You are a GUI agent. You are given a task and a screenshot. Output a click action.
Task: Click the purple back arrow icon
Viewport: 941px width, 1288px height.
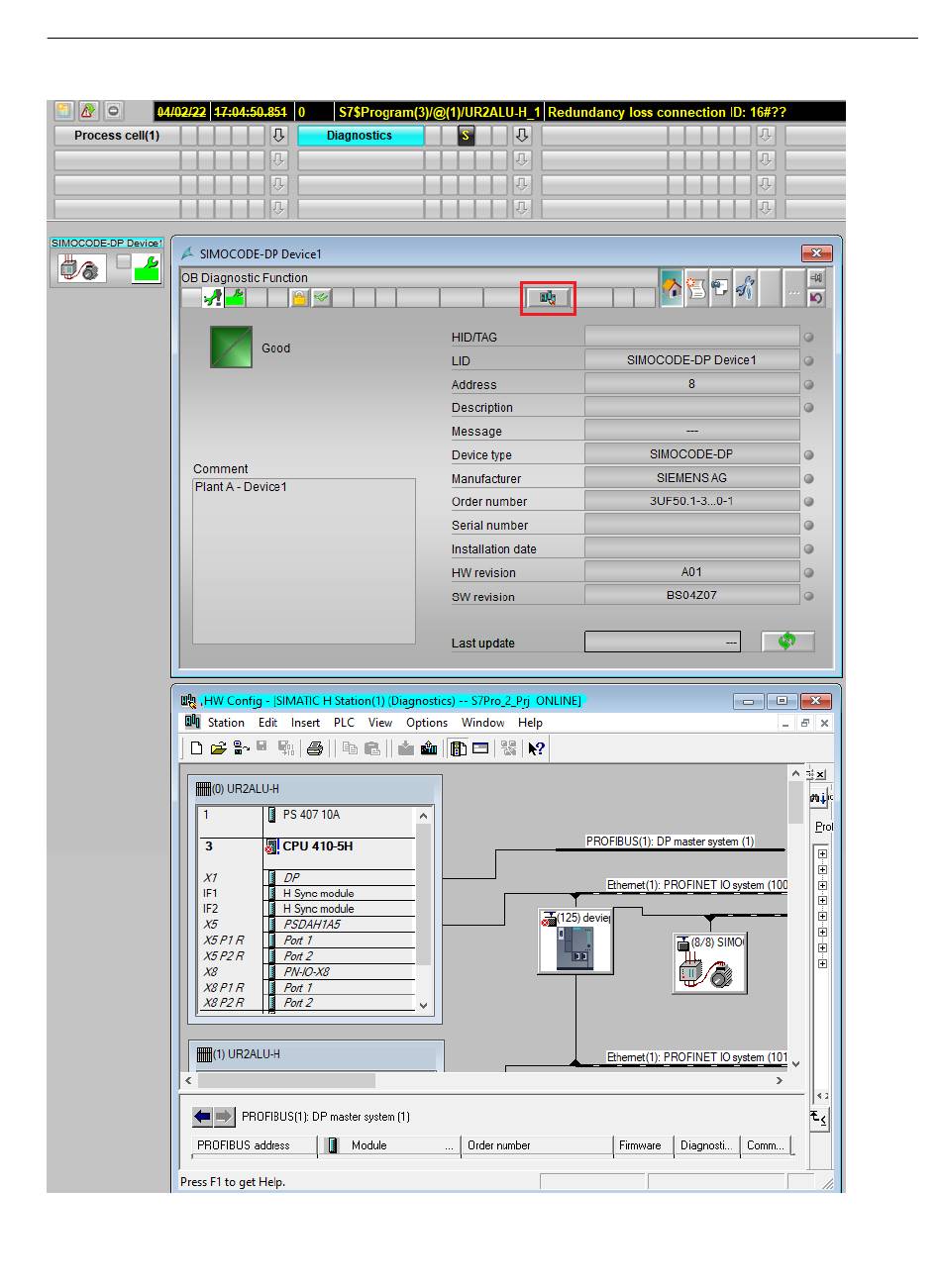coord(816,297)
